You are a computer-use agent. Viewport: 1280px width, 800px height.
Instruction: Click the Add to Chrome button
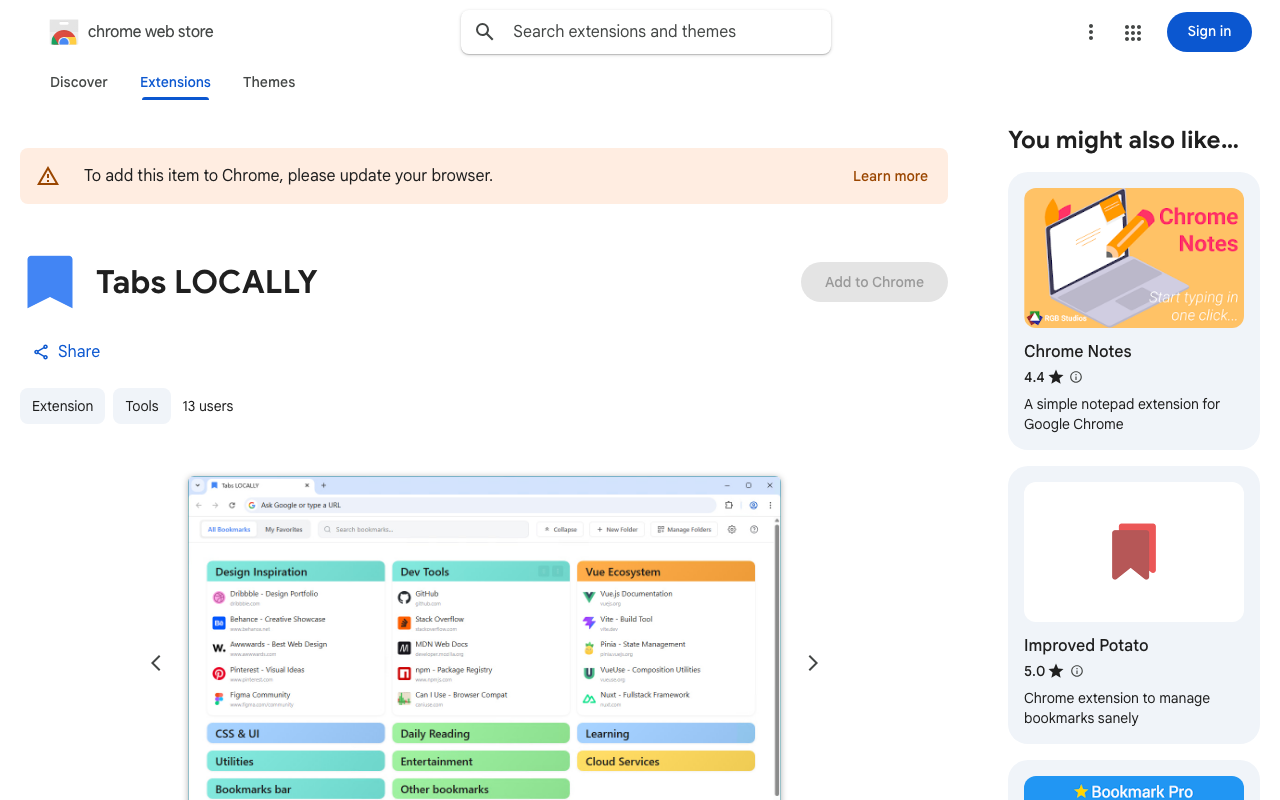(874, 282)
